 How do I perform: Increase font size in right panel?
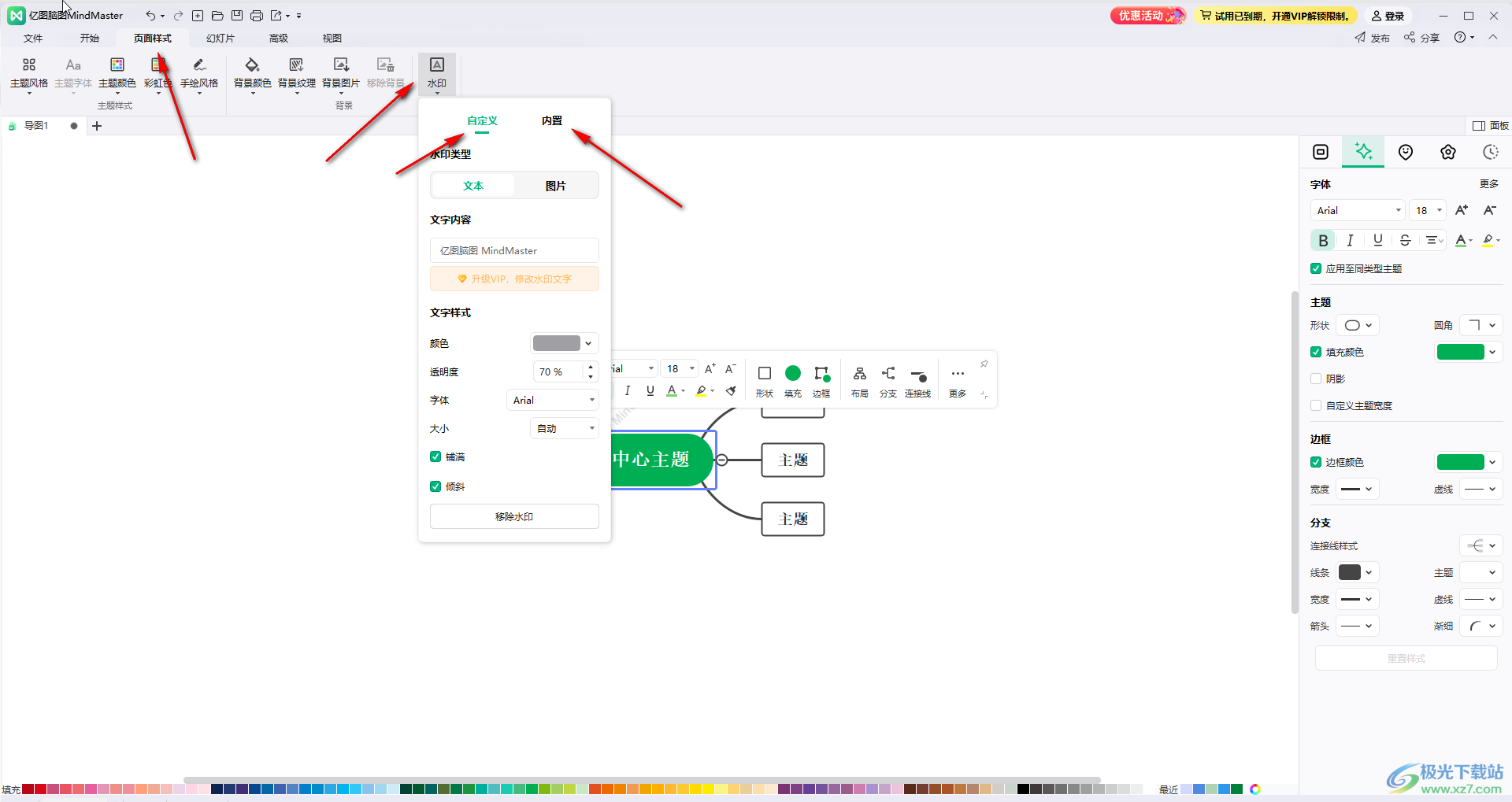coord(1462,210)
